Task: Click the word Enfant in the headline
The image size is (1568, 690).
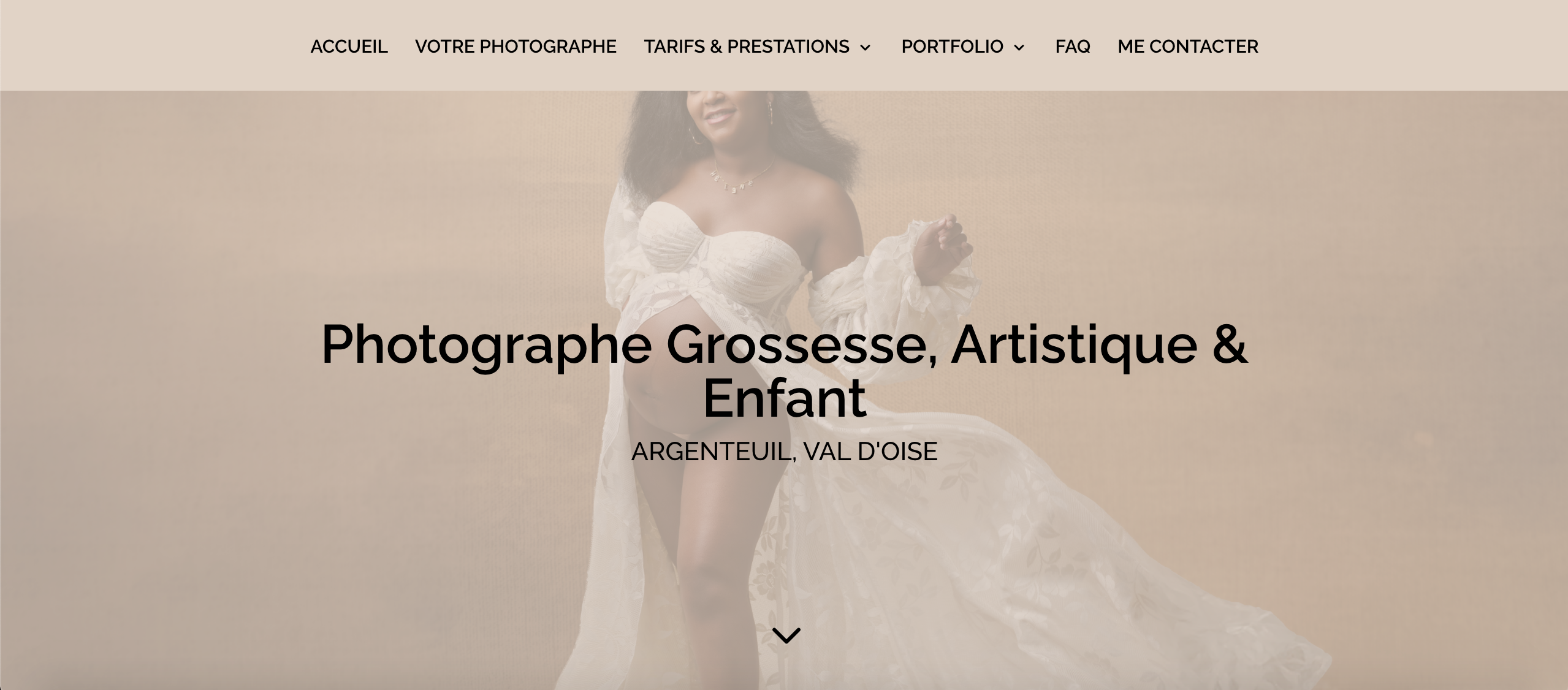Action: tap(784, 399)
